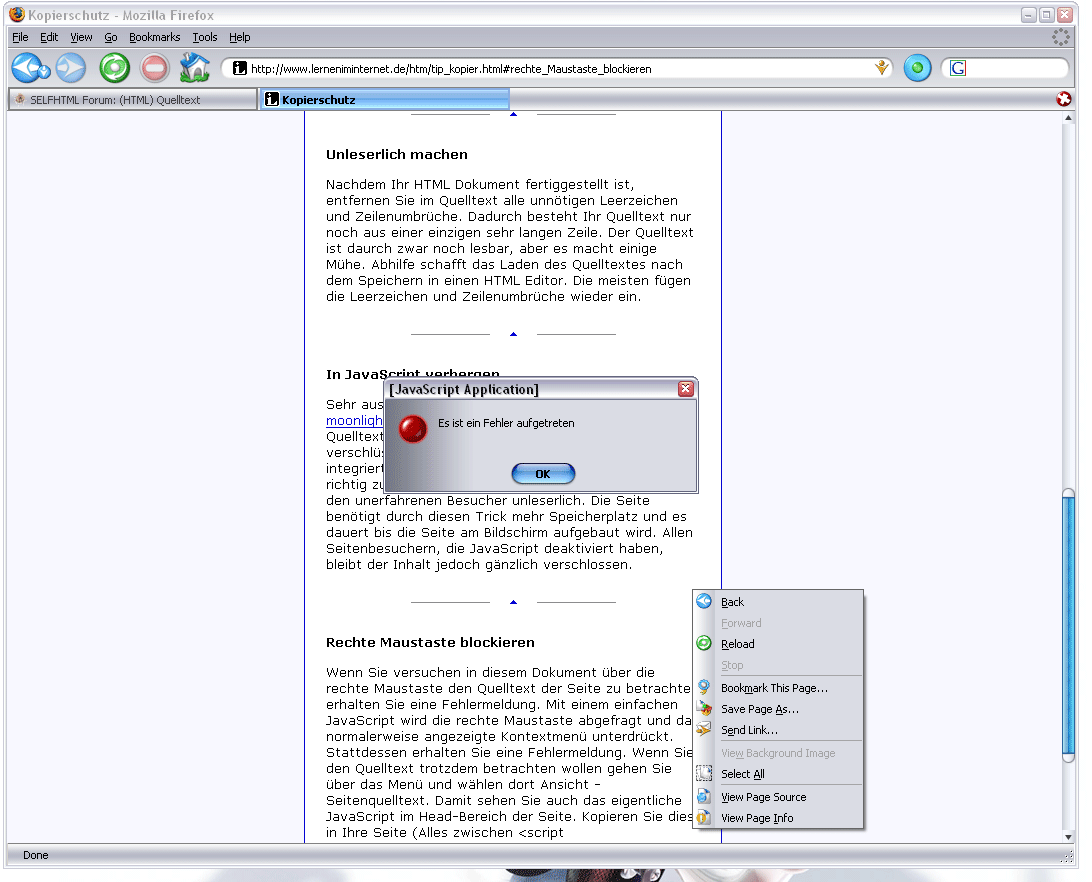
Task: Open the Google search engine selector
Action: (958, 69)
